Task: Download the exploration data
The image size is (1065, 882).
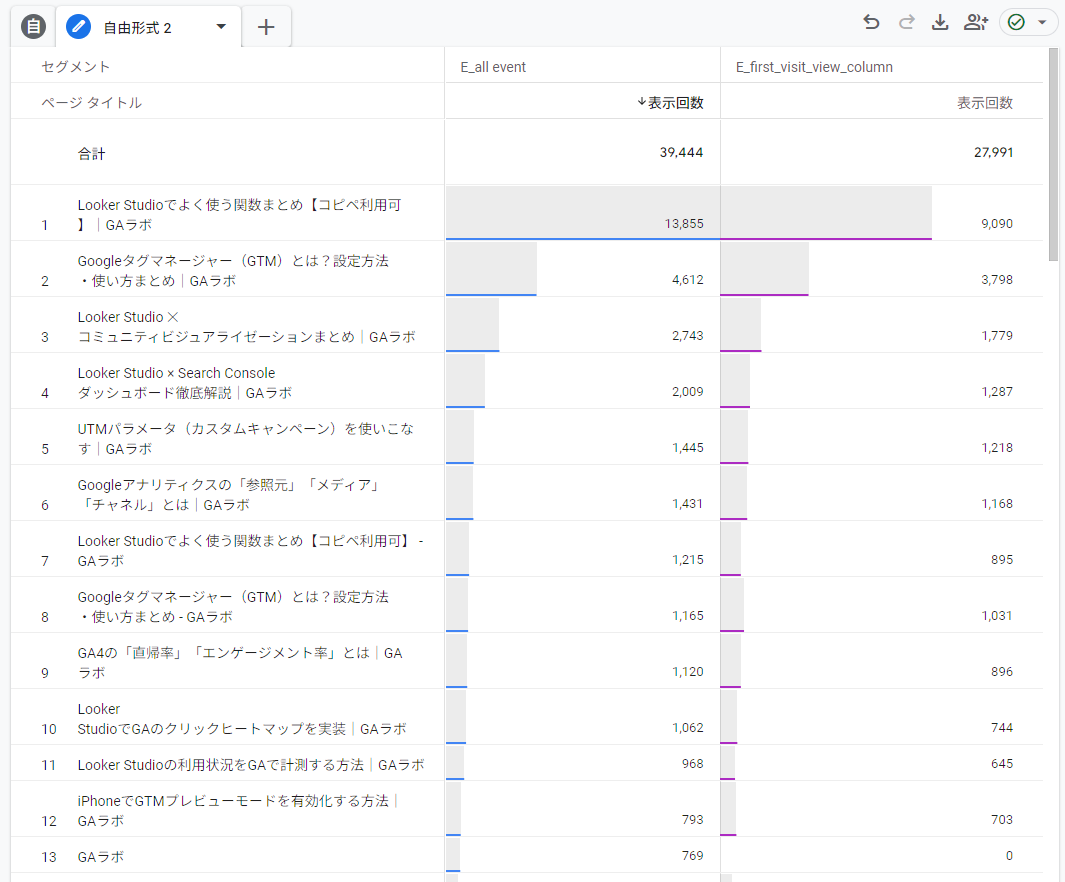Action: pyautogui.click(x=940, y=22)
